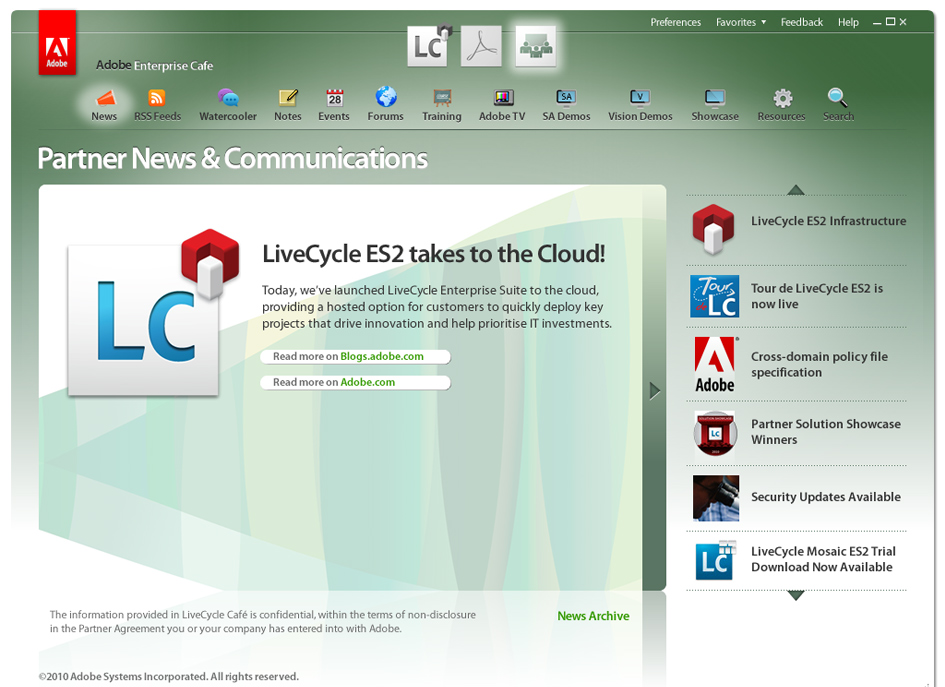This screenshot has height=687, width=945.
Task: Switch to the Partner community people icon
Action: (536, 46)
